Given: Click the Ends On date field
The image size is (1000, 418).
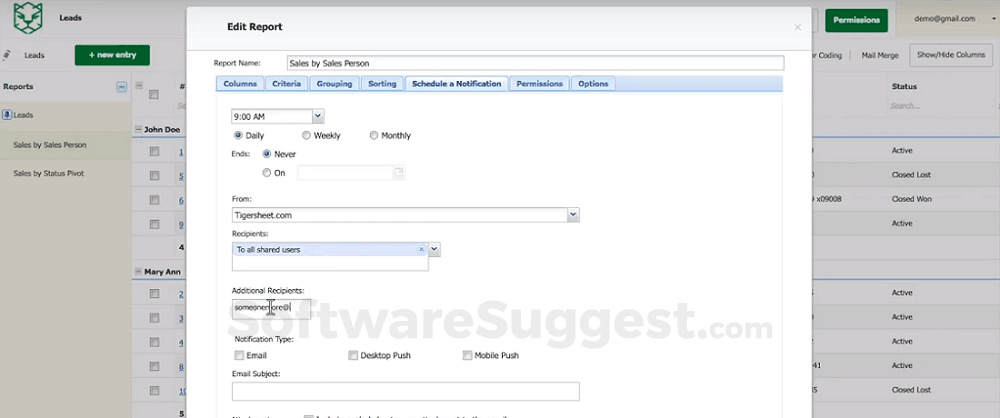Looking at the screenshot, I should tap(346, 172).
